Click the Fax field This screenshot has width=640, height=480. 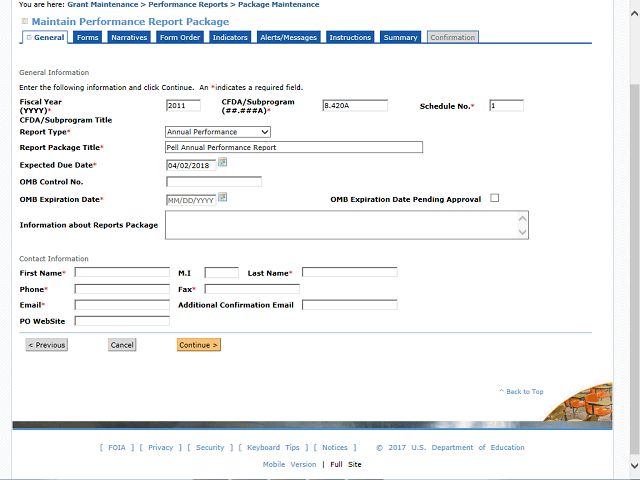[252, 289]
